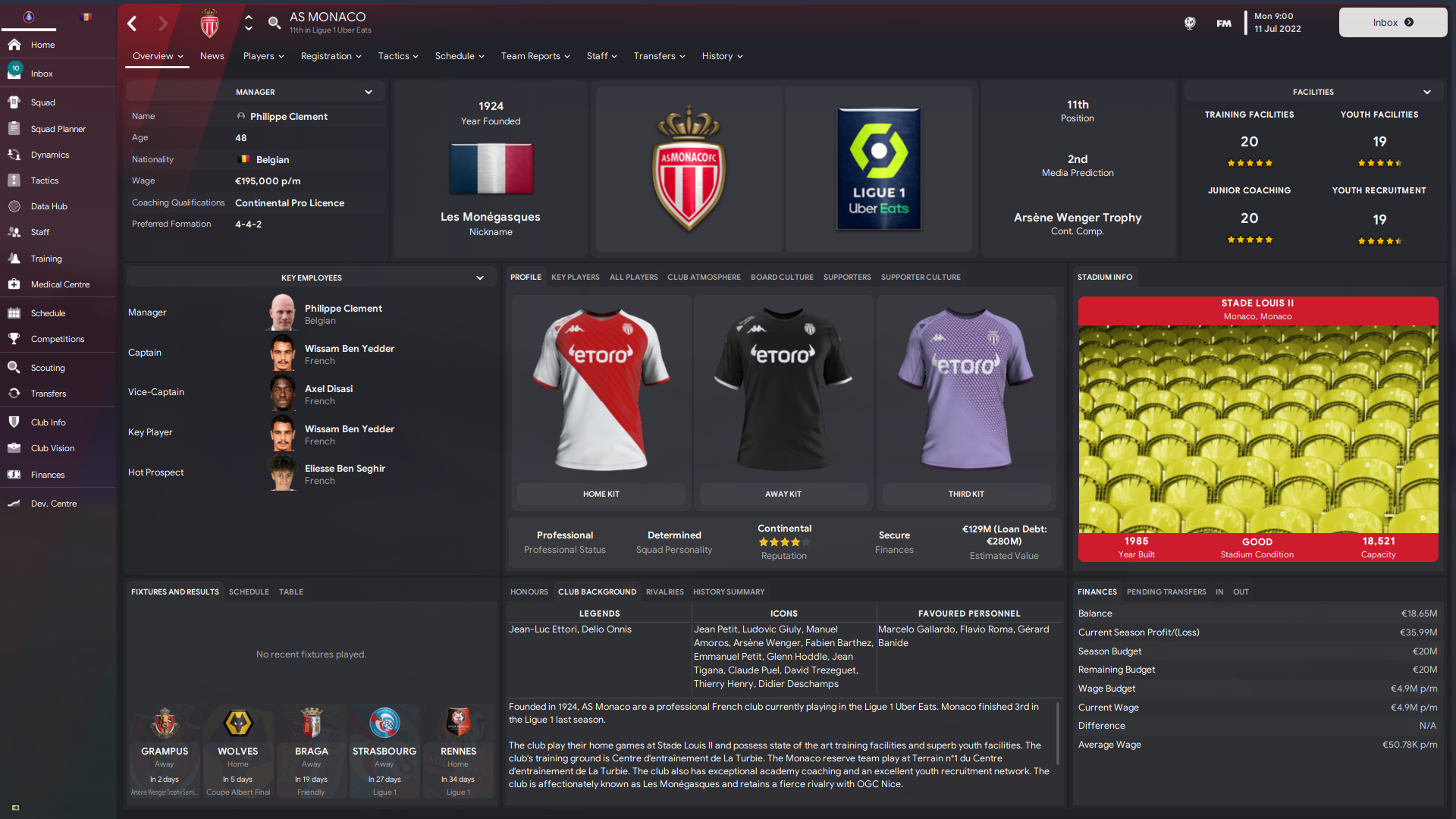Switch to the Club Atmosphere tab
The image size is (1456, 819).
704,278
